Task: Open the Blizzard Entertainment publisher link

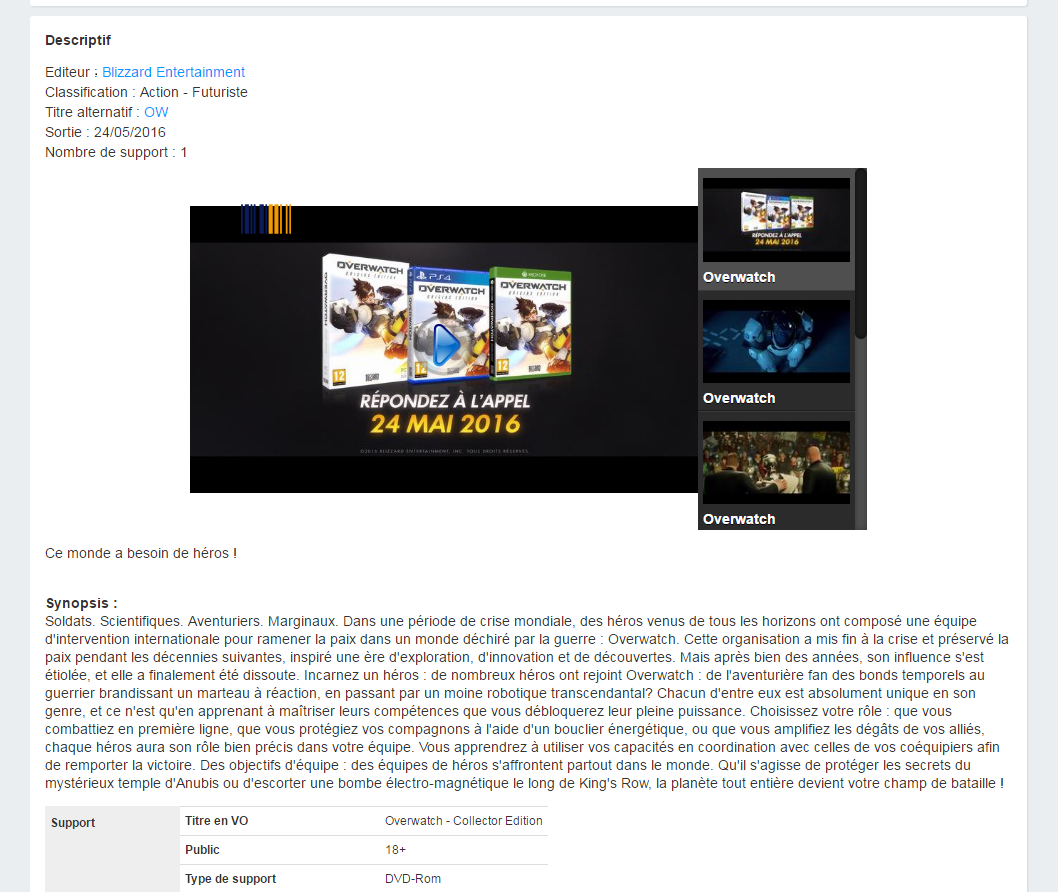Action: click(x=173, y=72)
